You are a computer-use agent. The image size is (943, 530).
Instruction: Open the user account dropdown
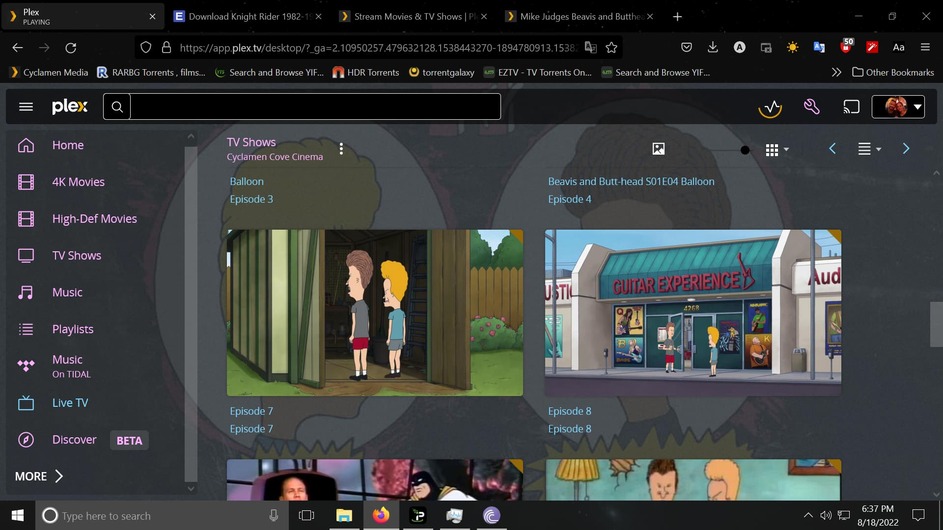pyautogui.click(x=898, y=107)
